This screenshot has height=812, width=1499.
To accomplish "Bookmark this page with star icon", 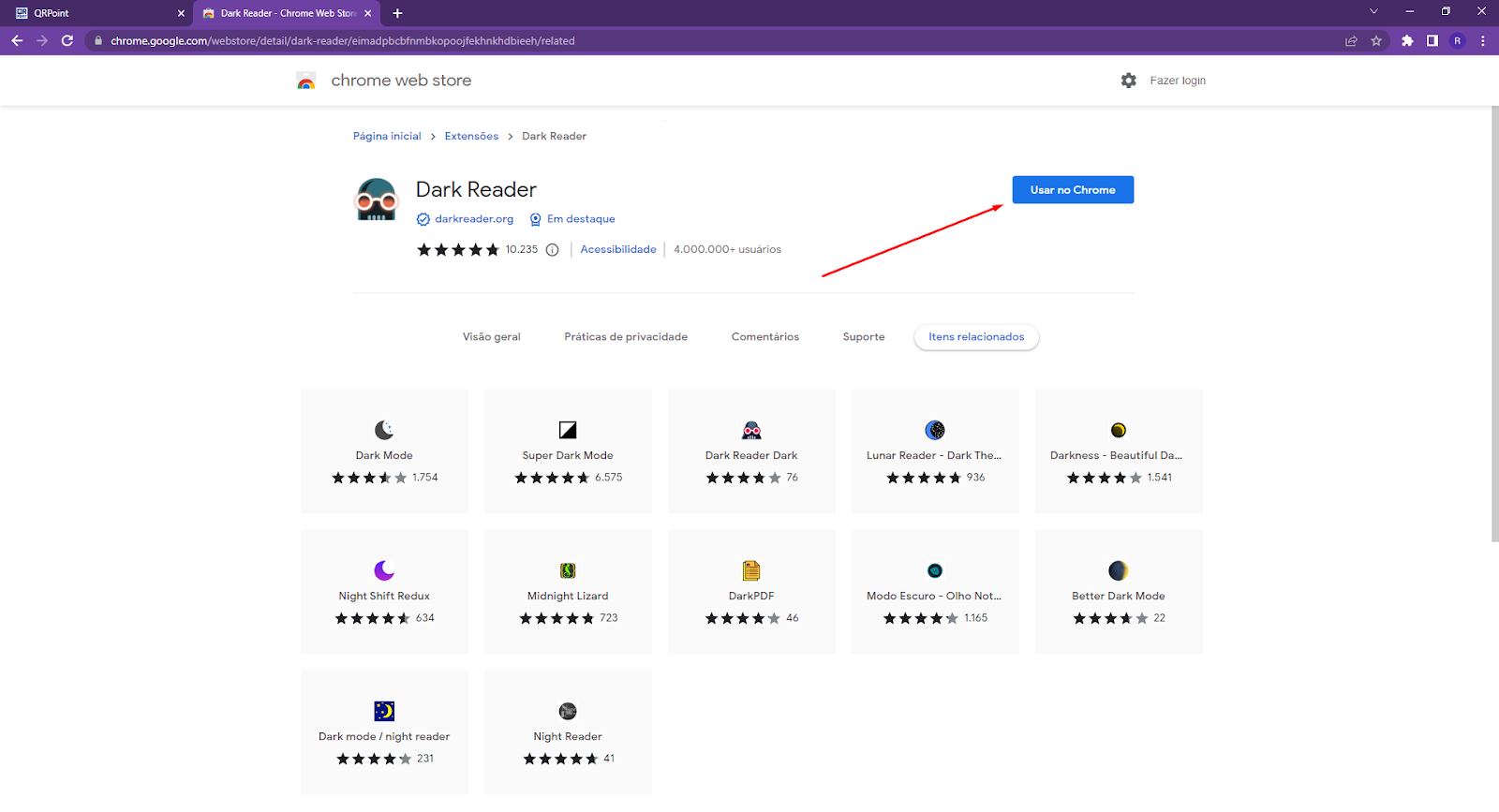I will pyautogui.click(x=1376, y=40).
